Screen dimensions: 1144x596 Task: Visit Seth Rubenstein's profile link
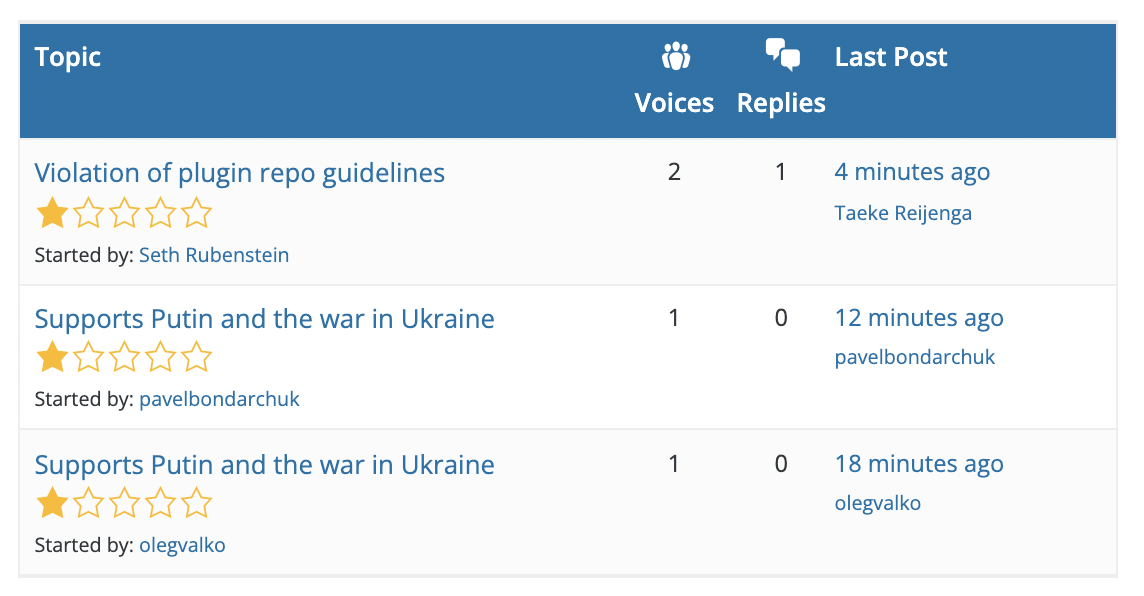pyautogui.click(x=214, y=255)
